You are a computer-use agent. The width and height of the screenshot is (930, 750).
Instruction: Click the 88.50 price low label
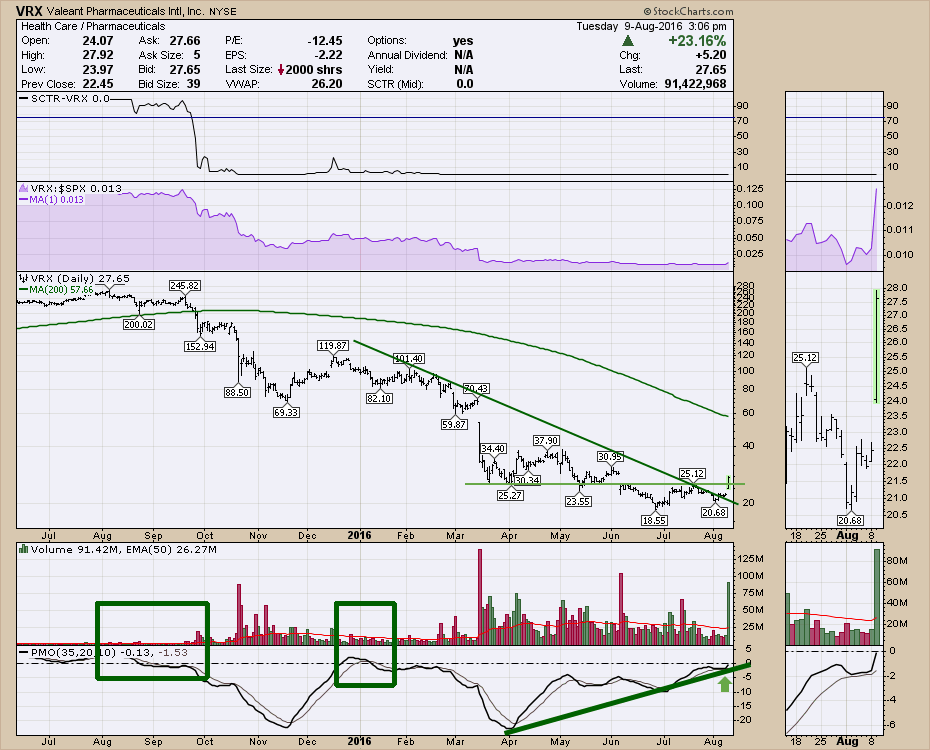pyautogui.click(x=237, y=392)
